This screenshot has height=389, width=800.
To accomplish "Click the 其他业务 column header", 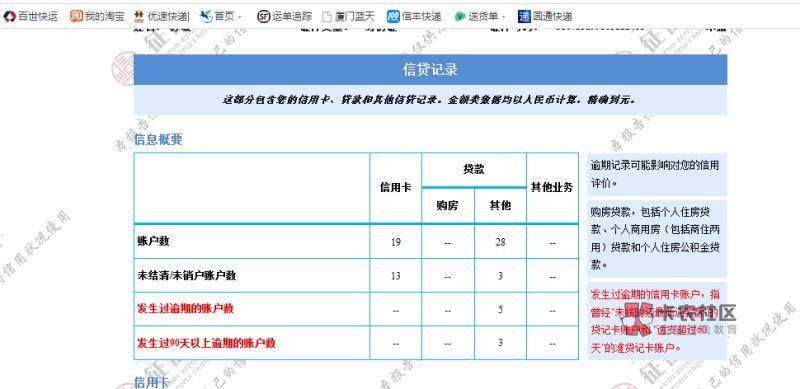I will click(x=552, y=188).
